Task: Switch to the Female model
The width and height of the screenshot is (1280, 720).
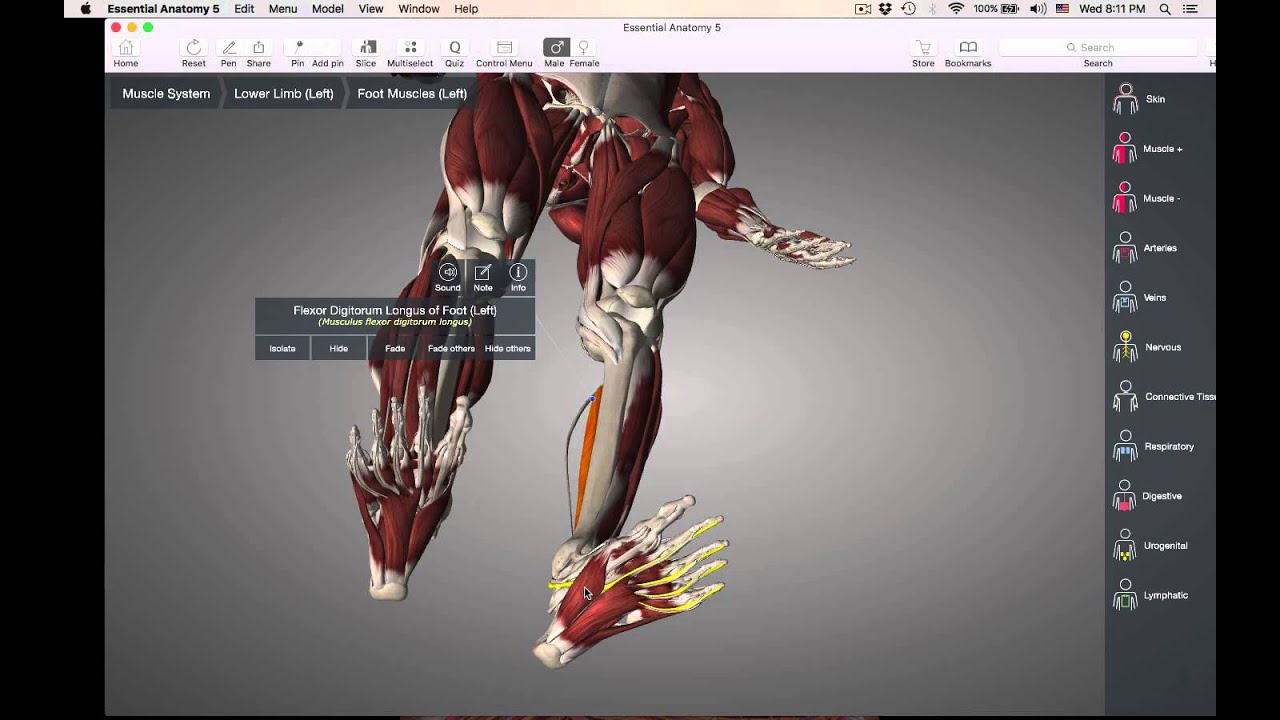Action: click(584, 53)
